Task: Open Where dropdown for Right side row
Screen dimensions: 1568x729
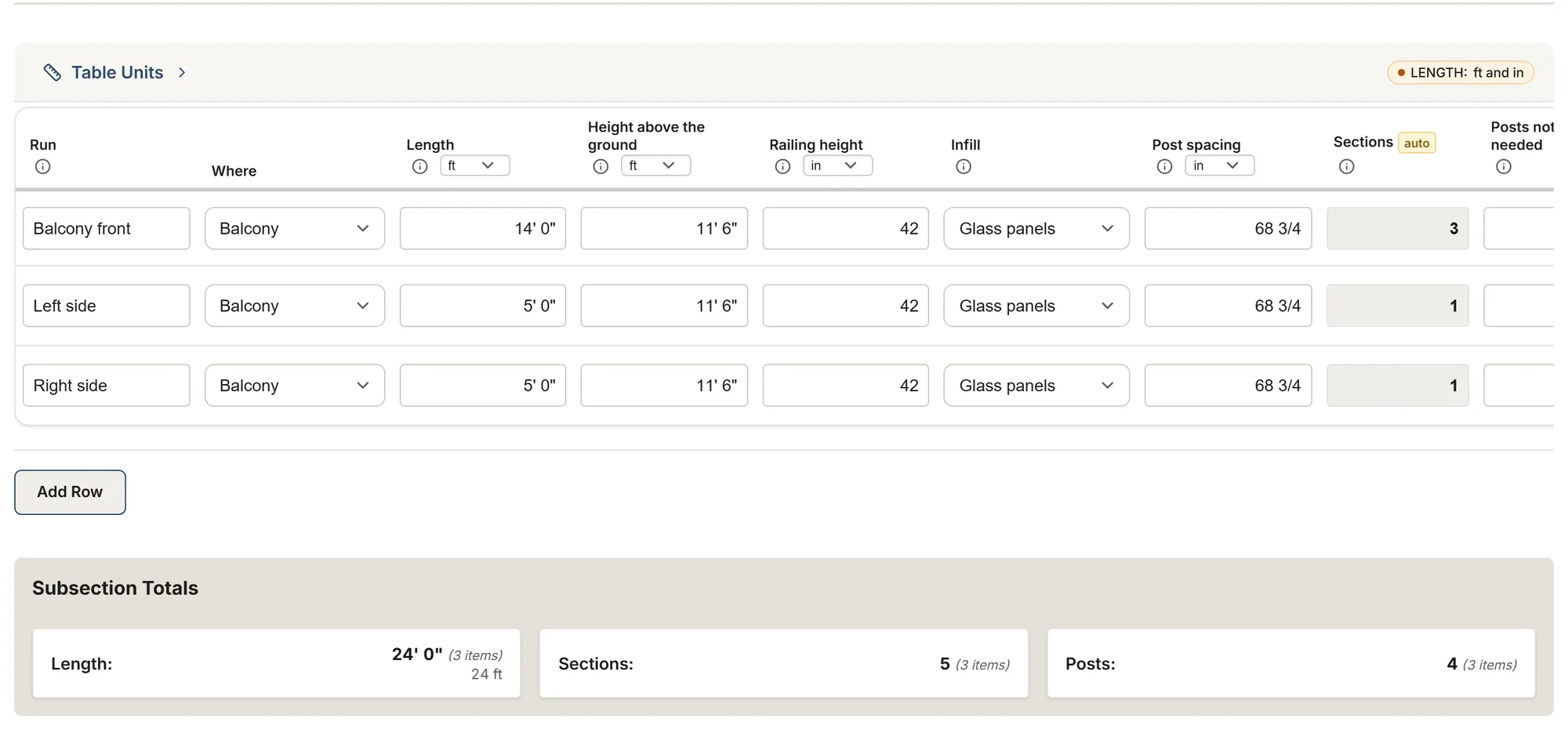Action: [295, 385]
